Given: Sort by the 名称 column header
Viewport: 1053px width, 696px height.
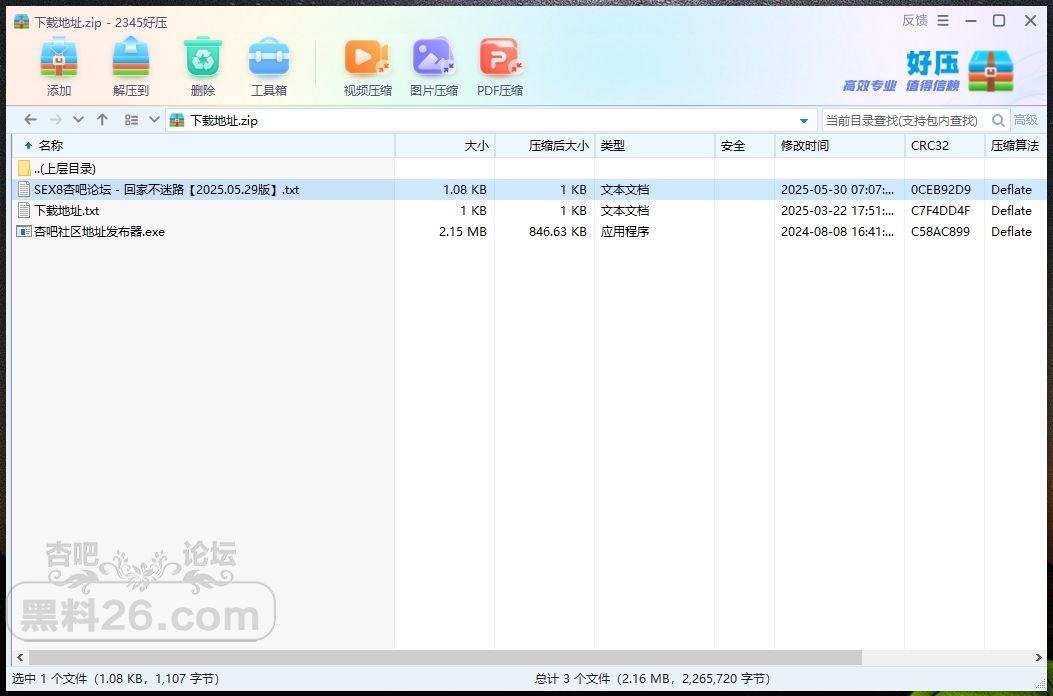Looking at the screenshot, I should click(204, 146).
